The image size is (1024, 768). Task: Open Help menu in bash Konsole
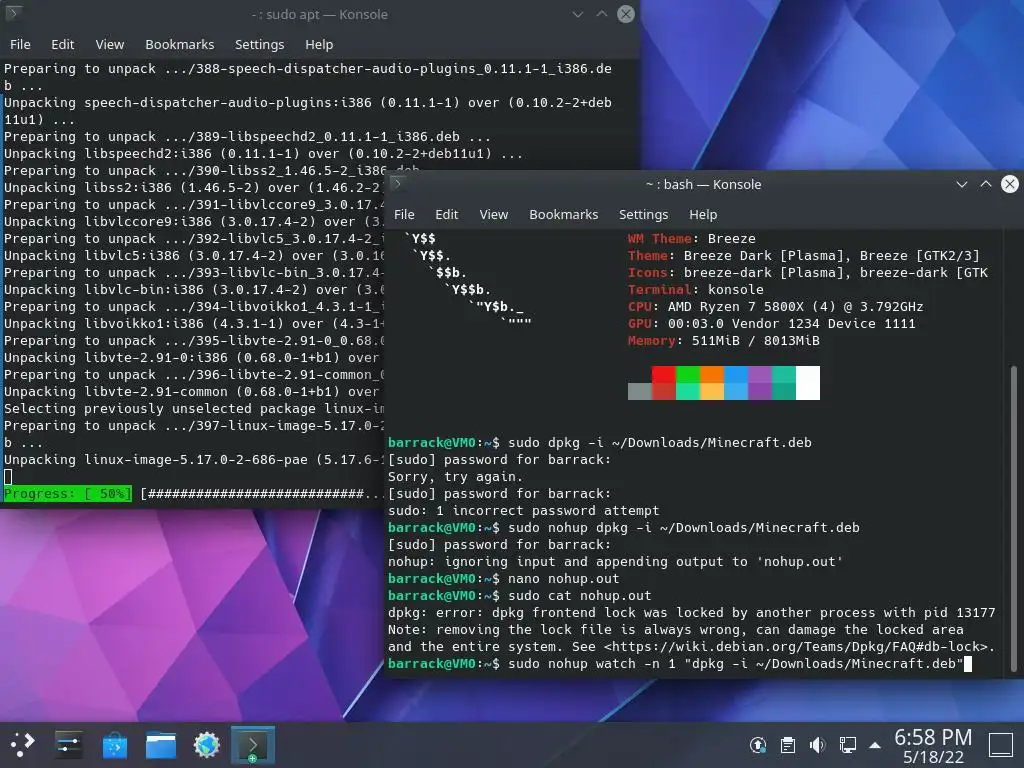(703, 214)
